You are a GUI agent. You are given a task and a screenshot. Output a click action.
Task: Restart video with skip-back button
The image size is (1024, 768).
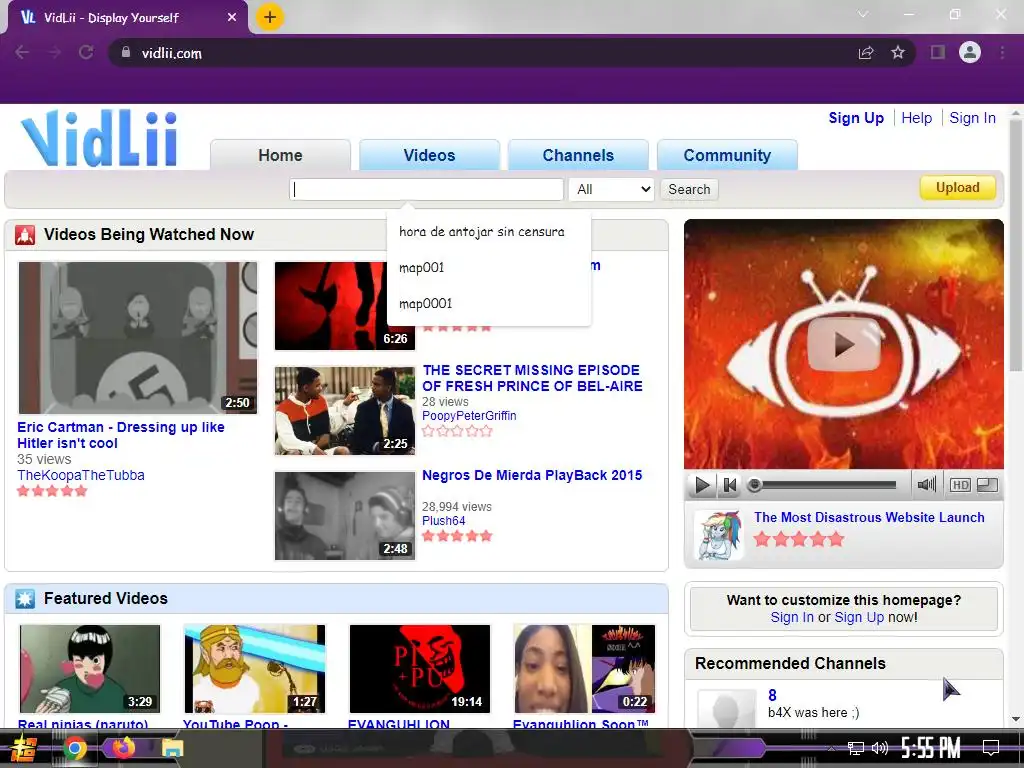729,485
